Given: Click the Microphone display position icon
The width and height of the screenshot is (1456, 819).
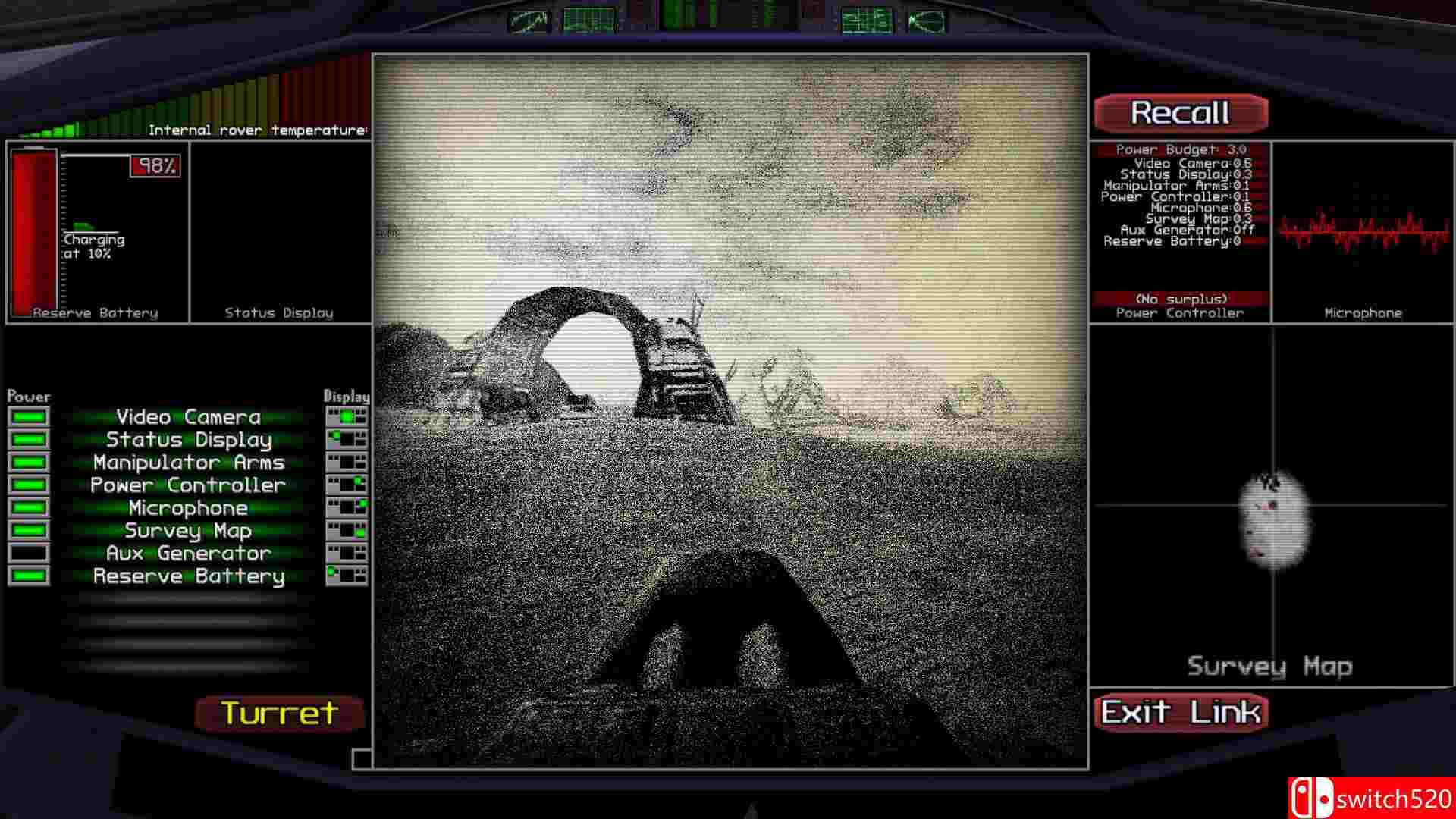Looking at the screenshot, I should (x=347, y=508).
